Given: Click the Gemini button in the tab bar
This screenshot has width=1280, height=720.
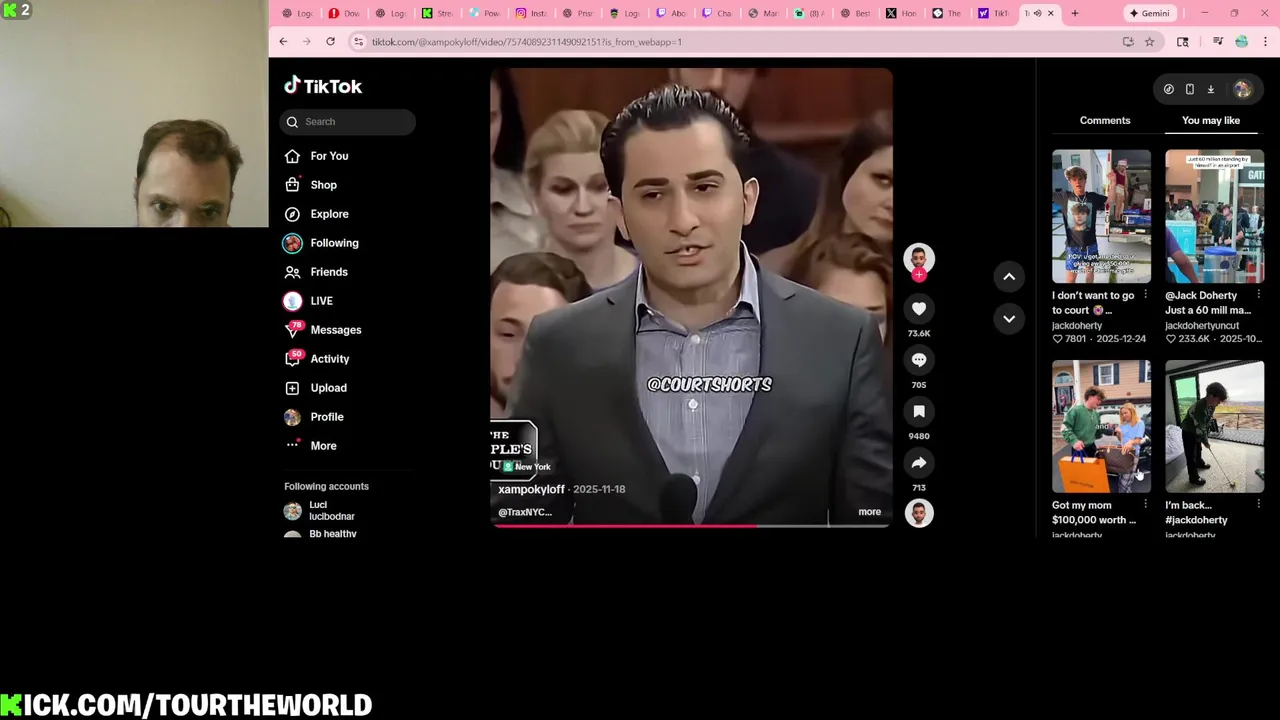Looking at the screenshot, I should click(x=1148, y=13).
